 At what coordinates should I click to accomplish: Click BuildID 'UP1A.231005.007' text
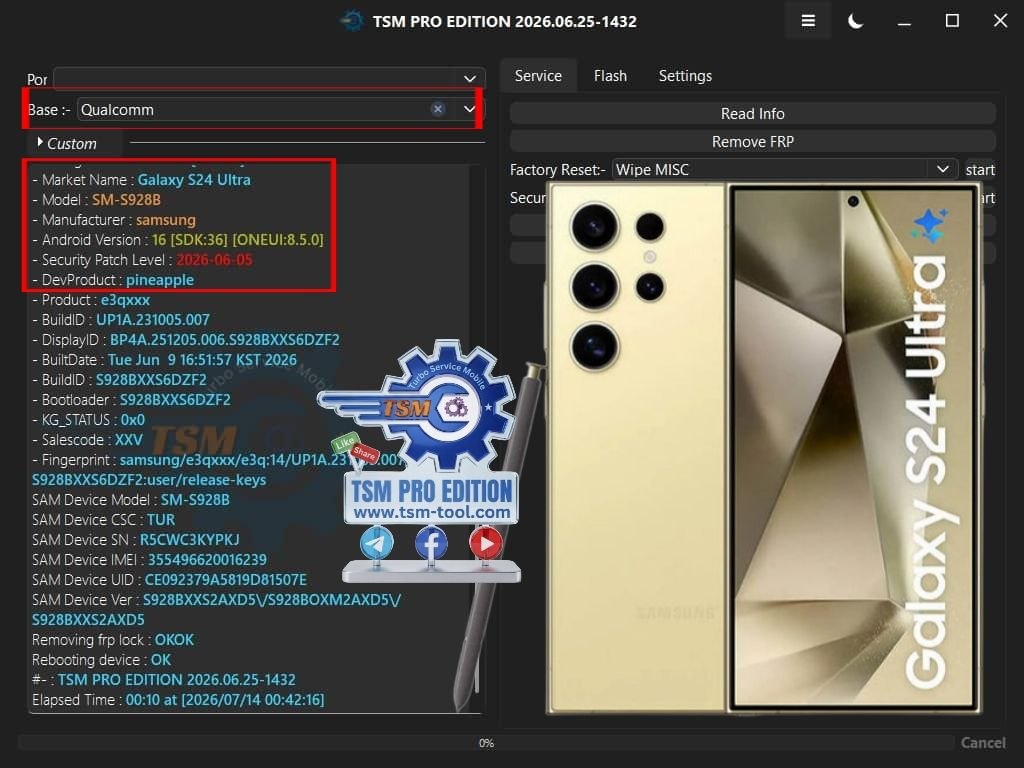(x=153, y=320)
